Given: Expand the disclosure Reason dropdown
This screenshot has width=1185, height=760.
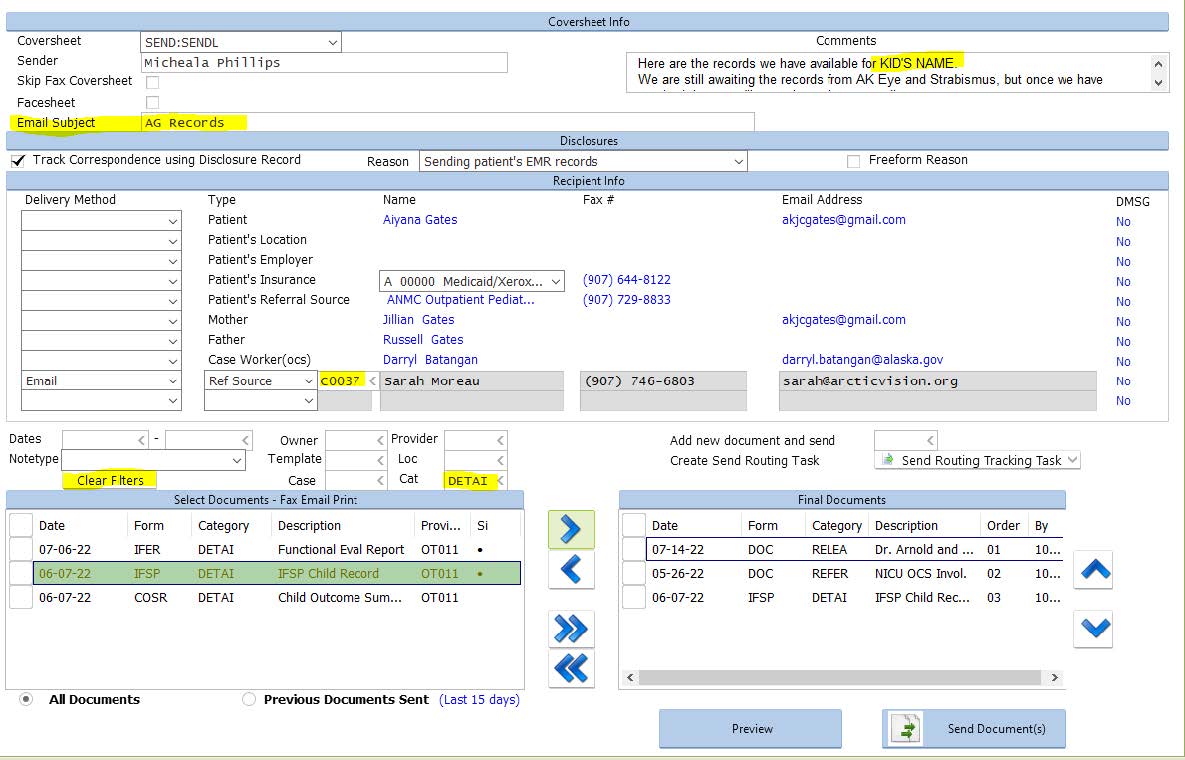Looking at the screenshot, I should [x=738, y=162].
